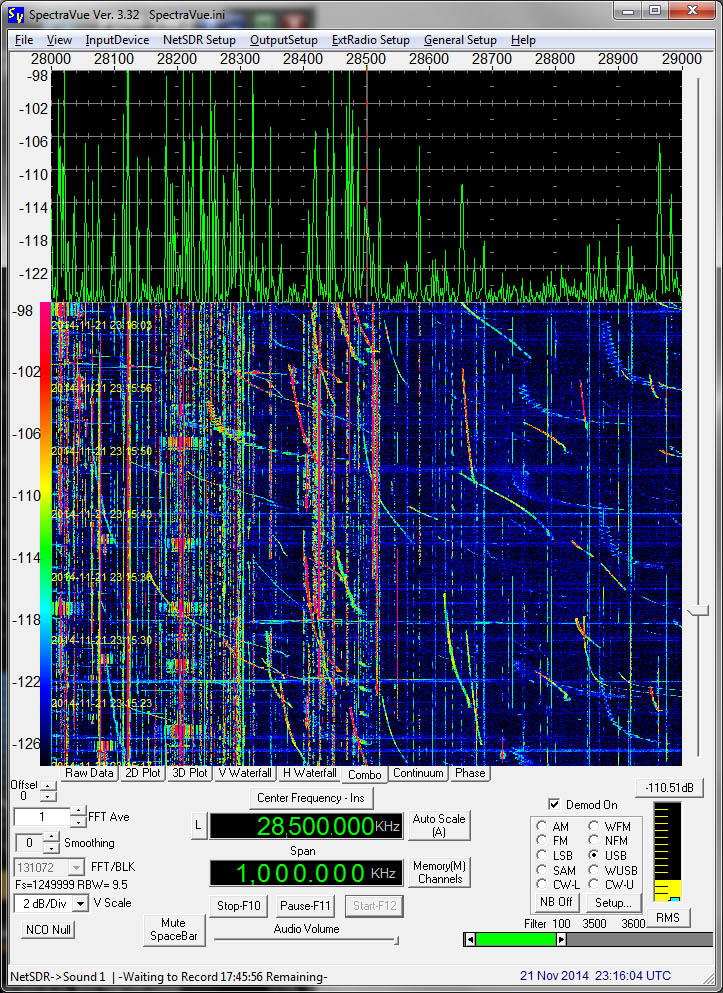
Task: Toggle the NB Off noise blanker button
Action: tap(556, 902)
